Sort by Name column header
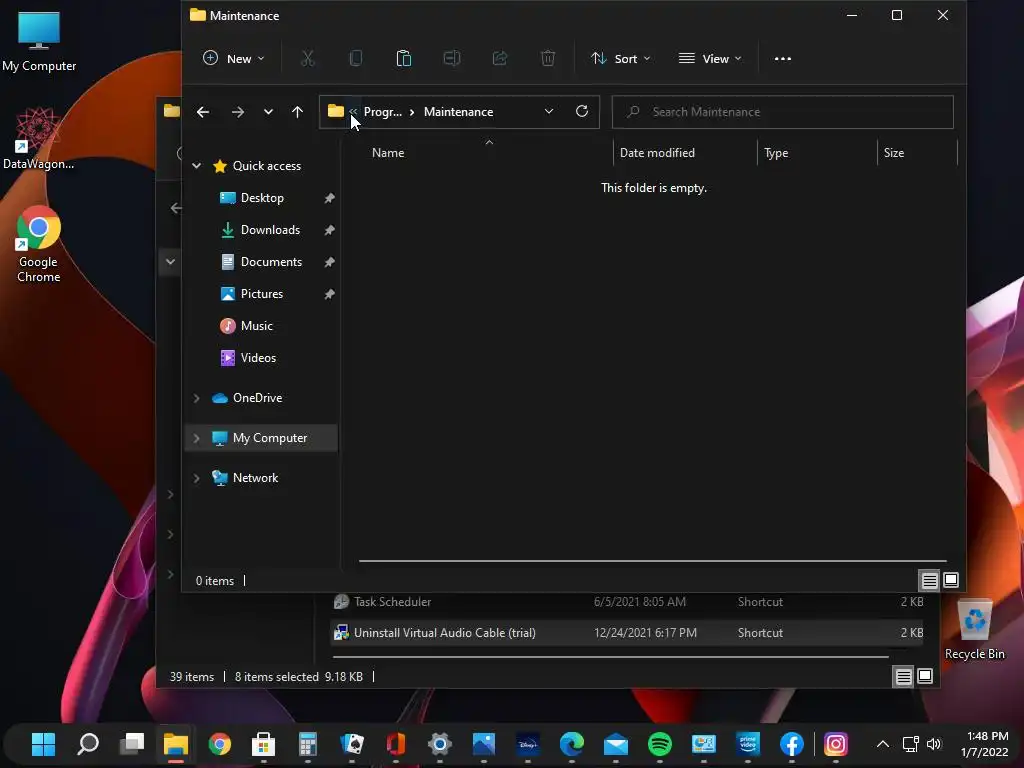Viewport: 1024px width, 768px height. point(388,153)
